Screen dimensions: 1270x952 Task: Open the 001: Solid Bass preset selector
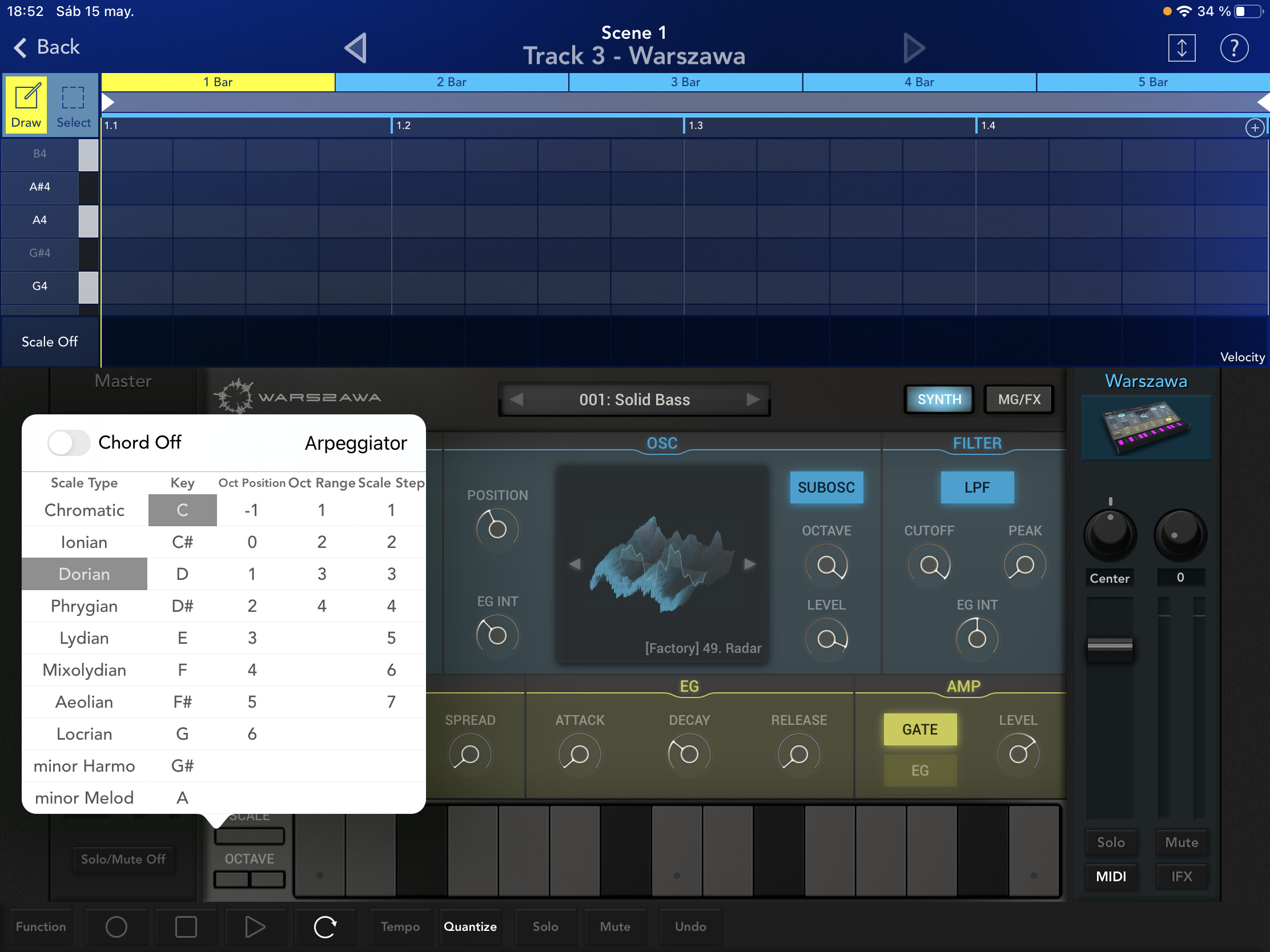tap(634, 400)
